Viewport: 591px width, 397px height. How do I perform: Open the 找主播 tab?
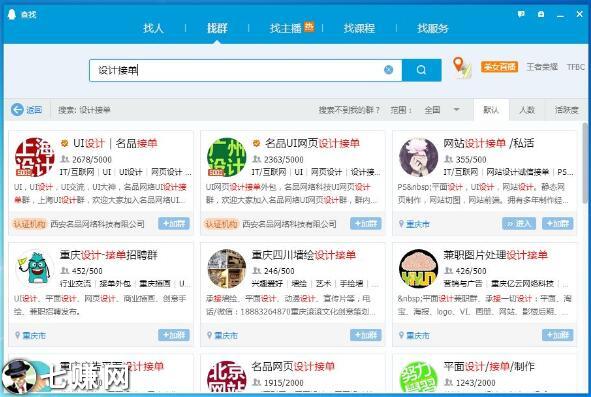[285, 28]
